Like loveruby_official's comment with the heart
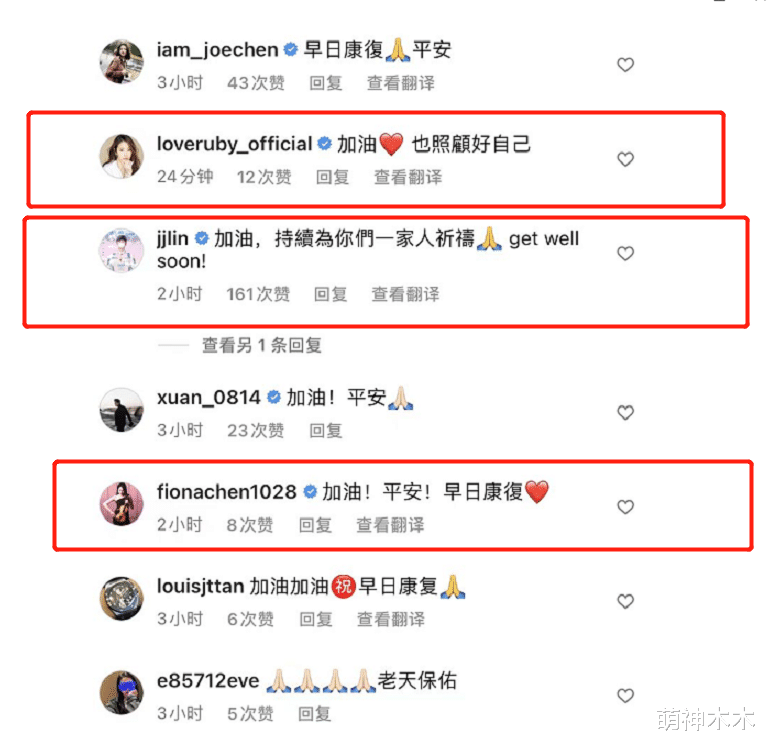Image resolution: width=768 pixels, height=748 pixels. (x=625, y=159)
